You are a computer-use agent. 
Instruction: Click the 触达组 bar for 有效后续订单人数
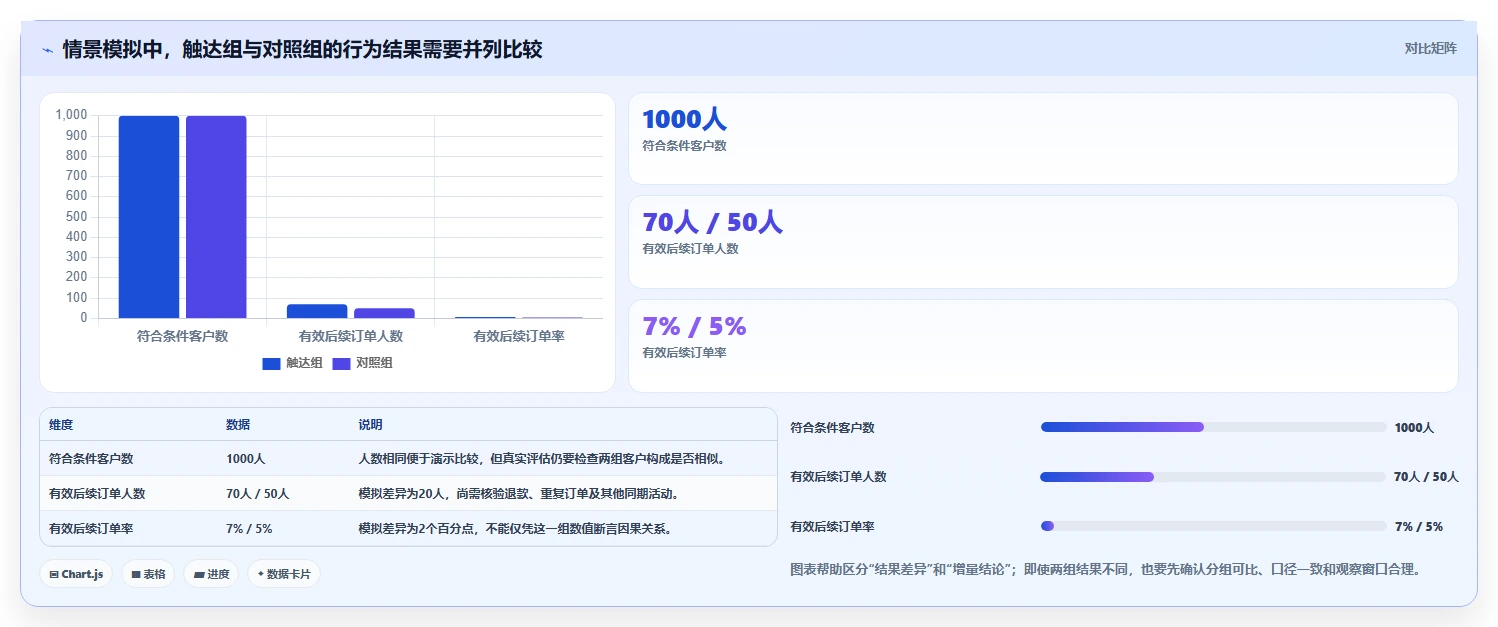pyautogui.click(x=317, y=311)
